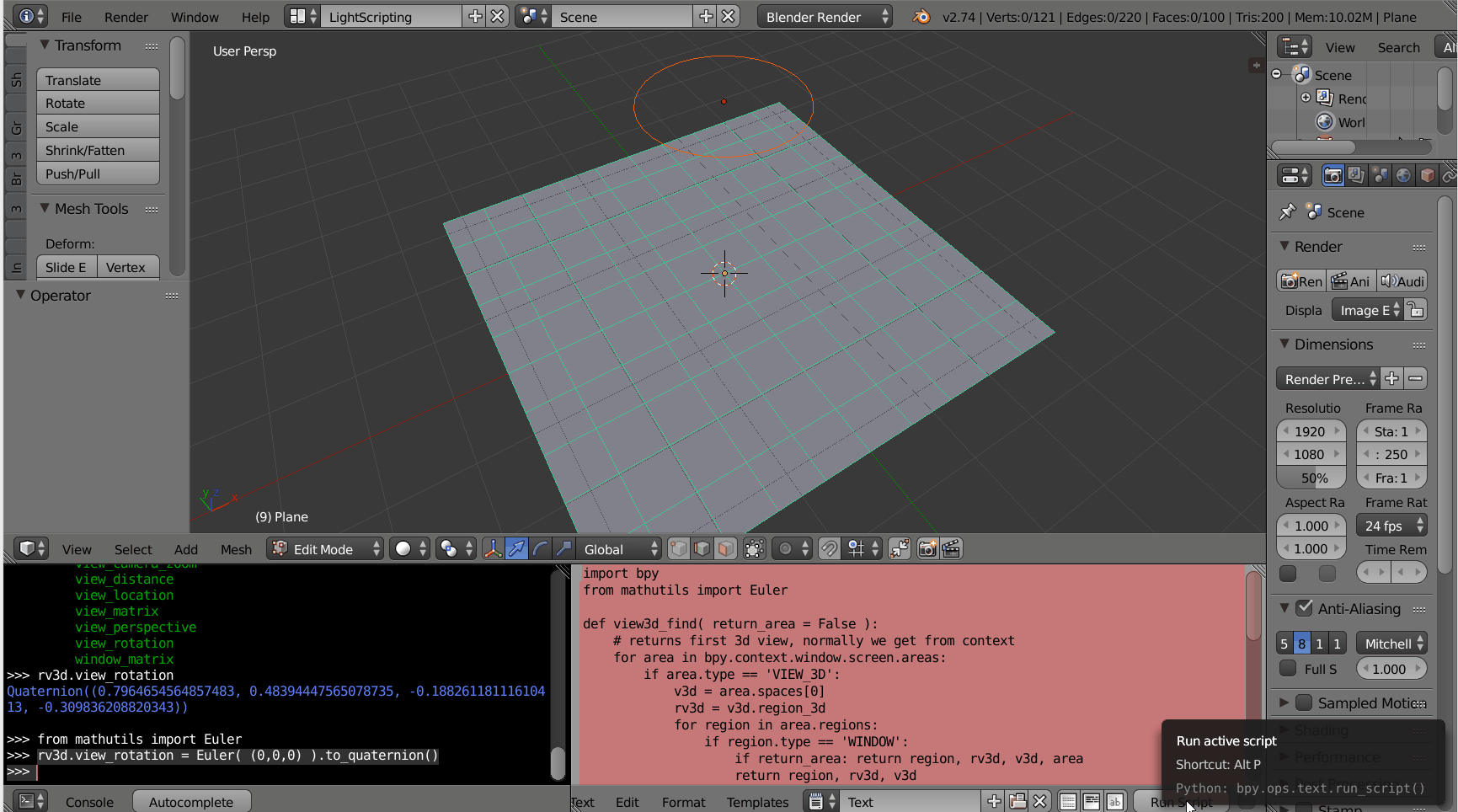Open the Blender Render engine dropdown

click(824, 15)
